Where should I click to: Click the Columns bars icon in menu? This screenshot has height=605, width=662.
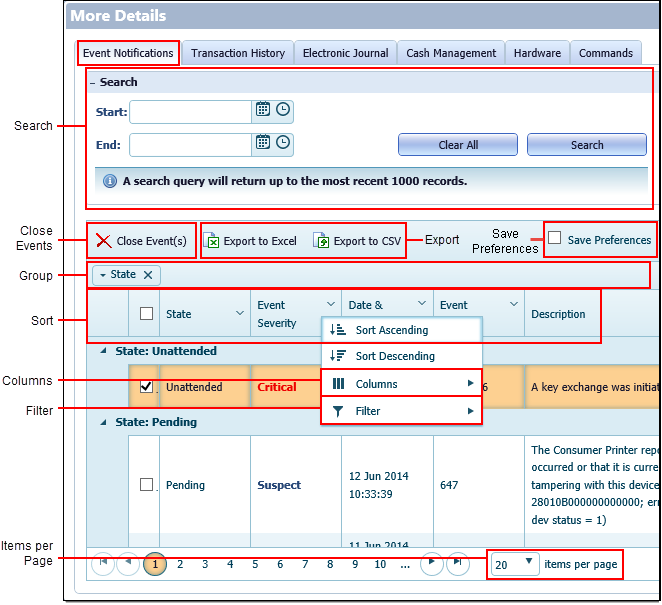pyautogui.click(x=338, y=383)
